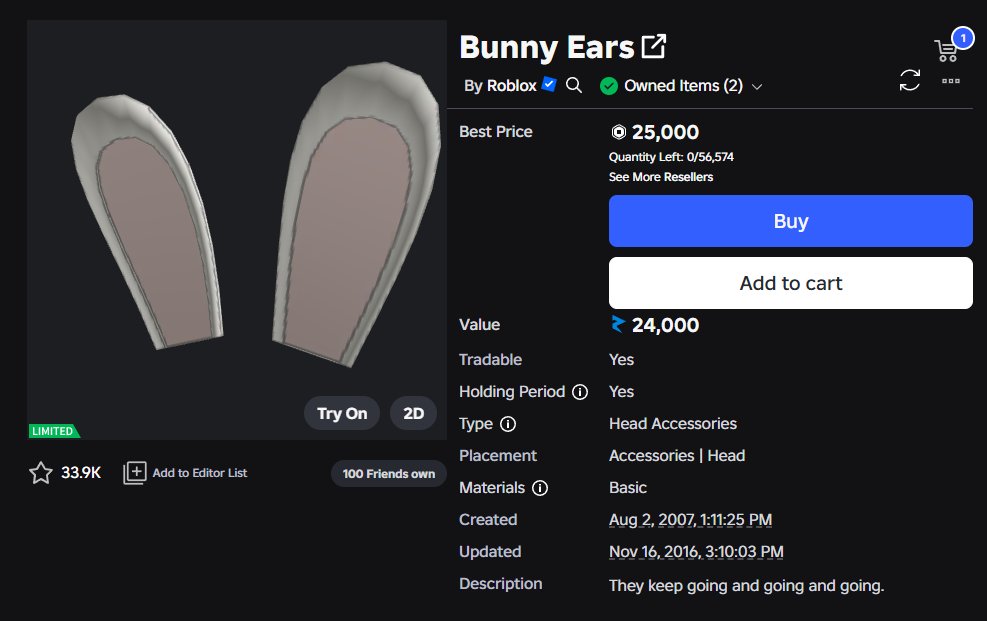Click Add to Editor List text

pyautogui.click(x=200, y=473)
